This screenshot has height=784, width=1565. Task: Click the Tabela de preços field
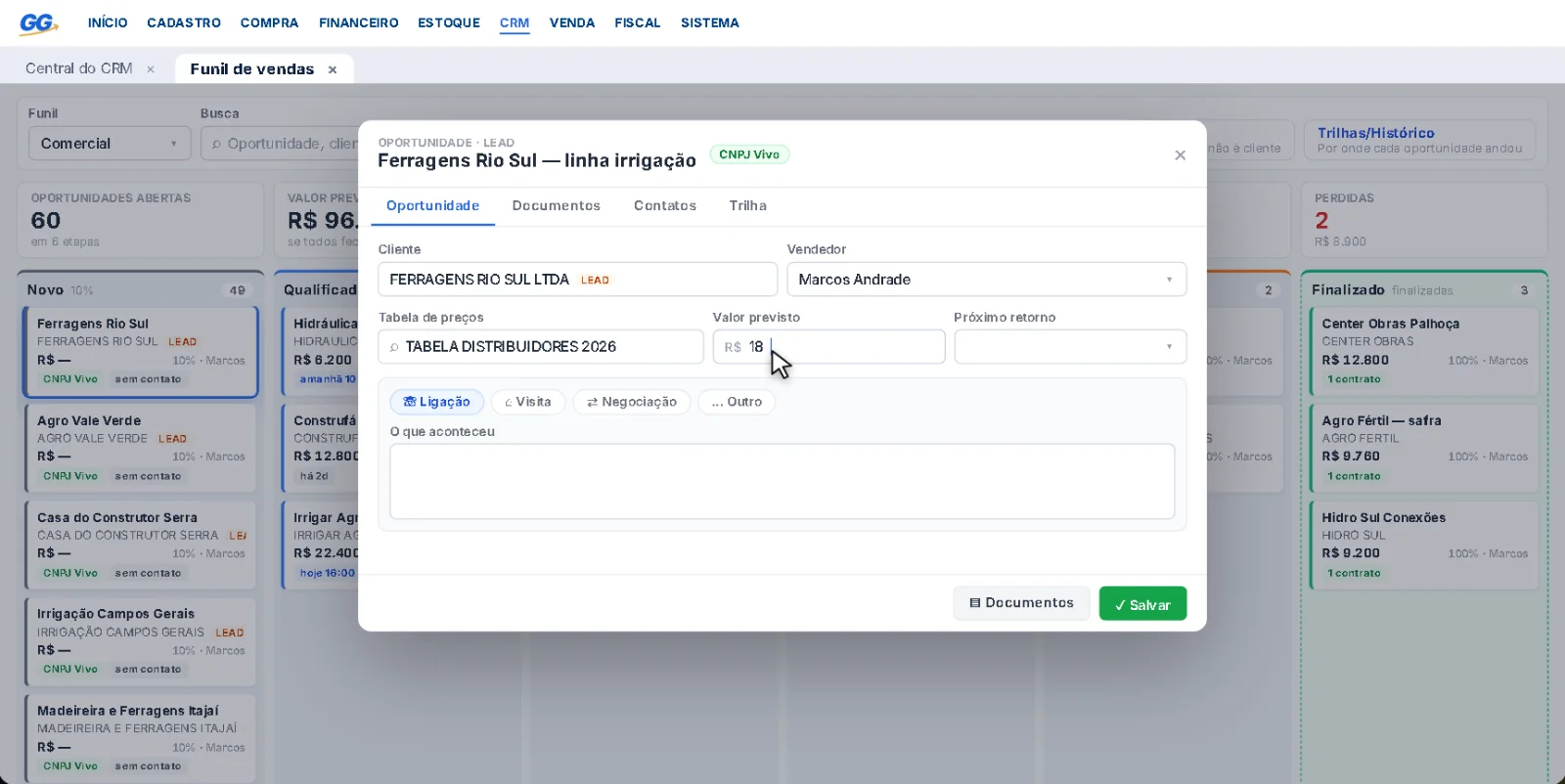point(541,347)
